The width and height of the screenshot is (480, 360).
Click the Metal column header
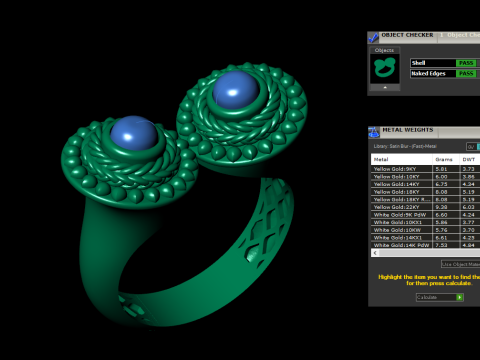coord(402,159)
